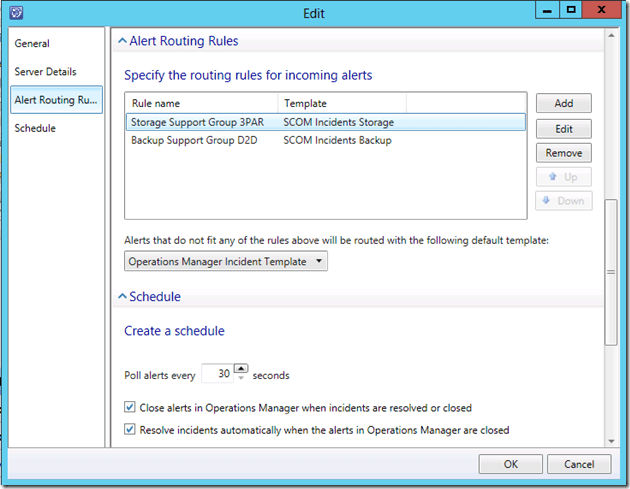
Task: Open the General tab
Action: point(32,44)
